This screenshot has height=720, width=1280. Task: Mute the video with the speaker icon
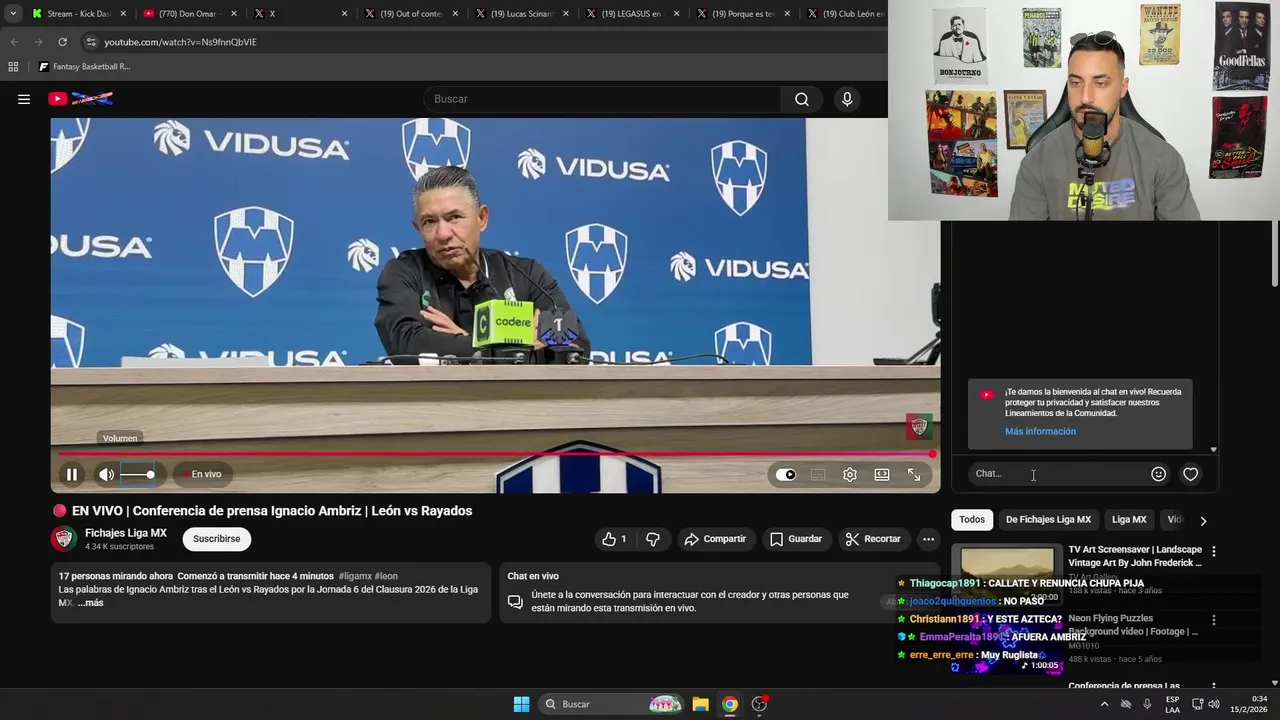(x=106, y=475)
